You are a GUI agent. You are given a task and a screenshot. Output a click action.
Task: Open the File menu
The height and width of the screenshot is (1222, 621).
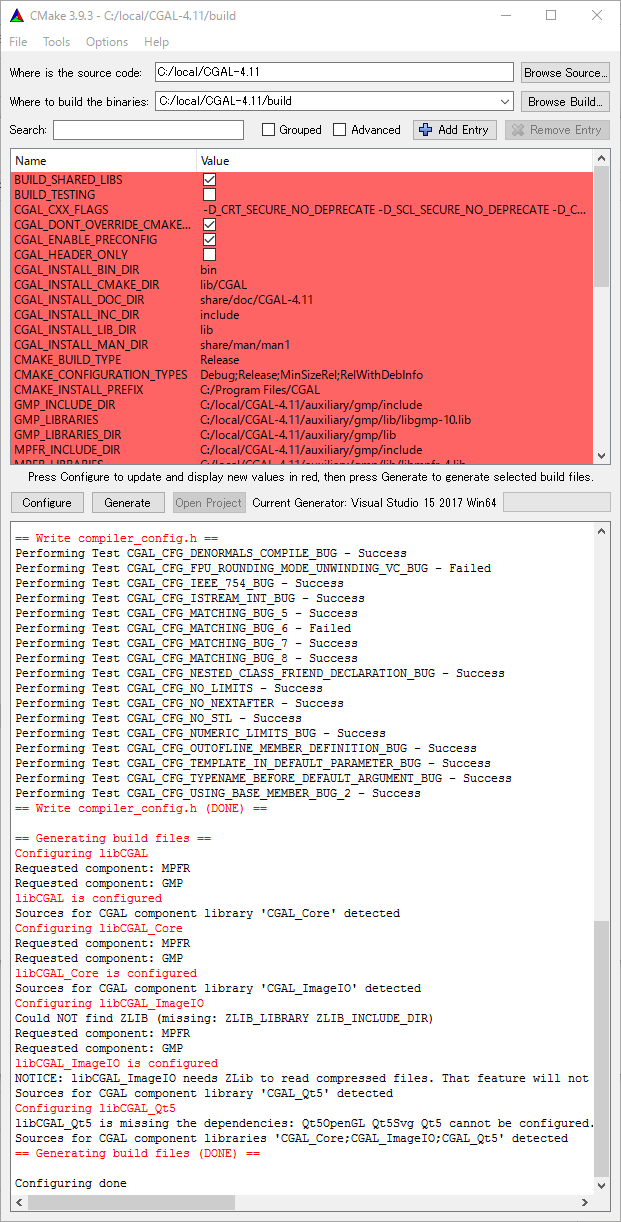[x=18, y=42]
